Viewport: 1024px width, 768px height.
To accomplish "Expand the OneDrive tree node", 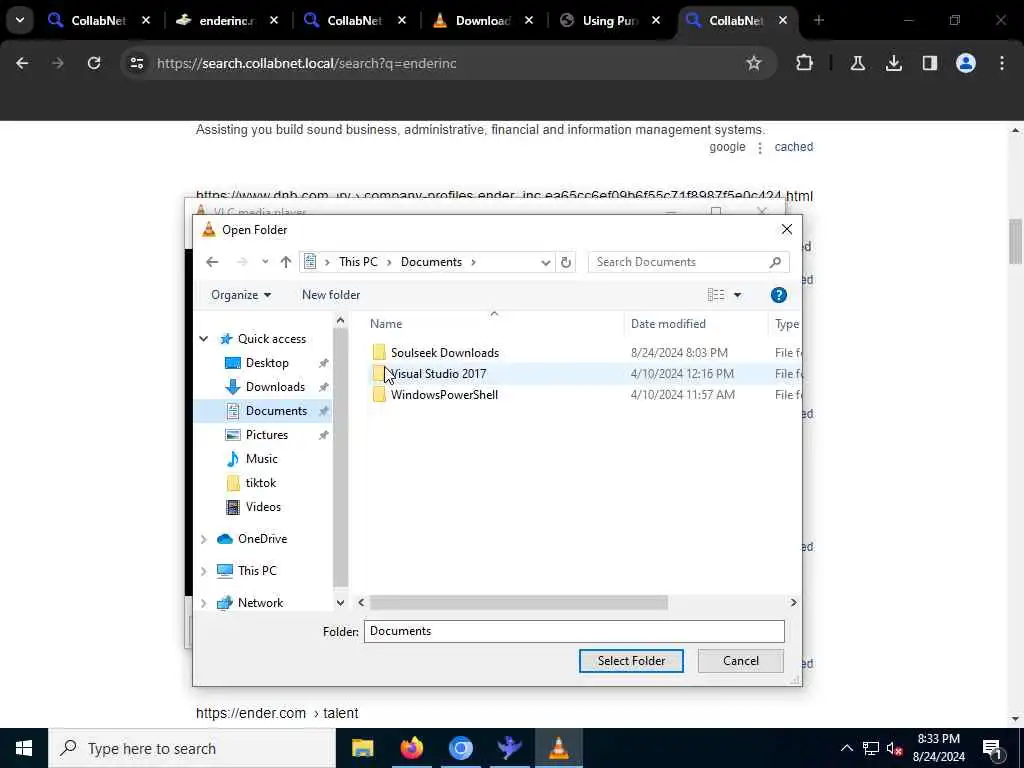I will click(204, 539).
